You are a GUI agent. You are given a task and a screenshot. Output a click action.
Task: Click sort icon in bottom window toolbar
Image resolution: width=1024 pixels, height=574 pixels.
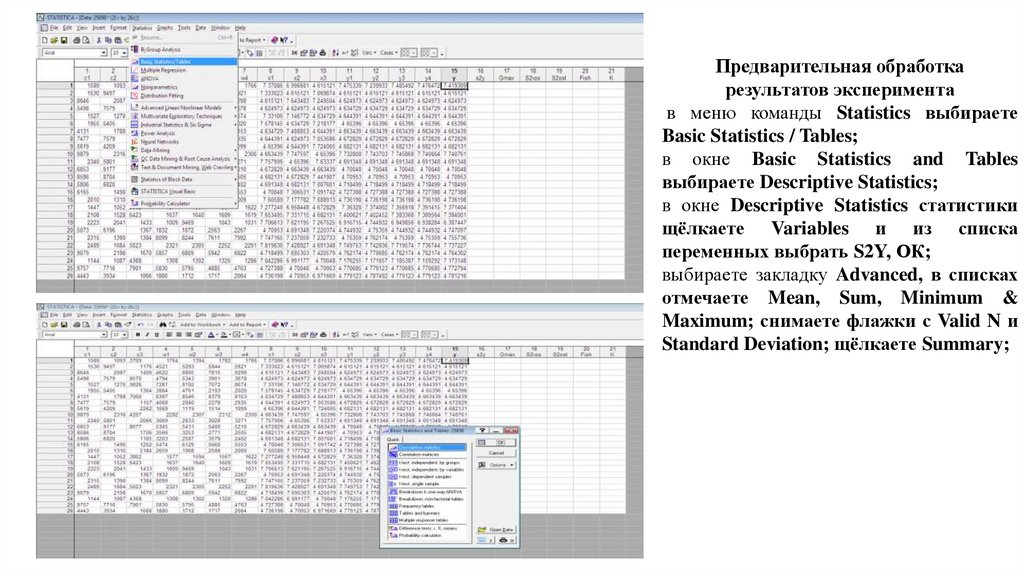(x=336, y=334)
